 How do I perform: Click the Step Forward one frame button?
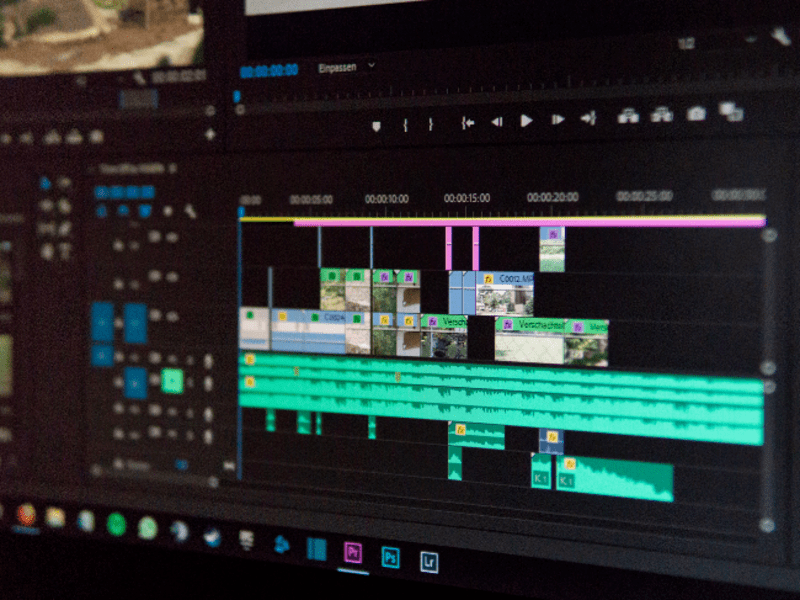click(x=558, y=120)
